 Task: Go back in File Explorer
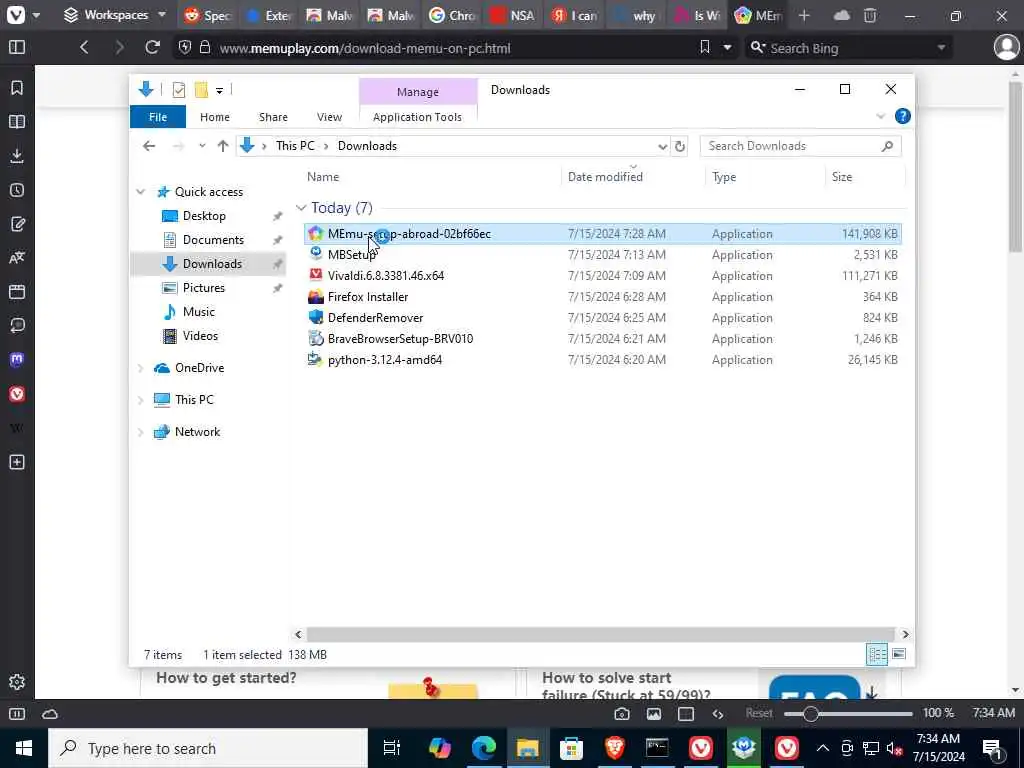click(x=149, y=146)
